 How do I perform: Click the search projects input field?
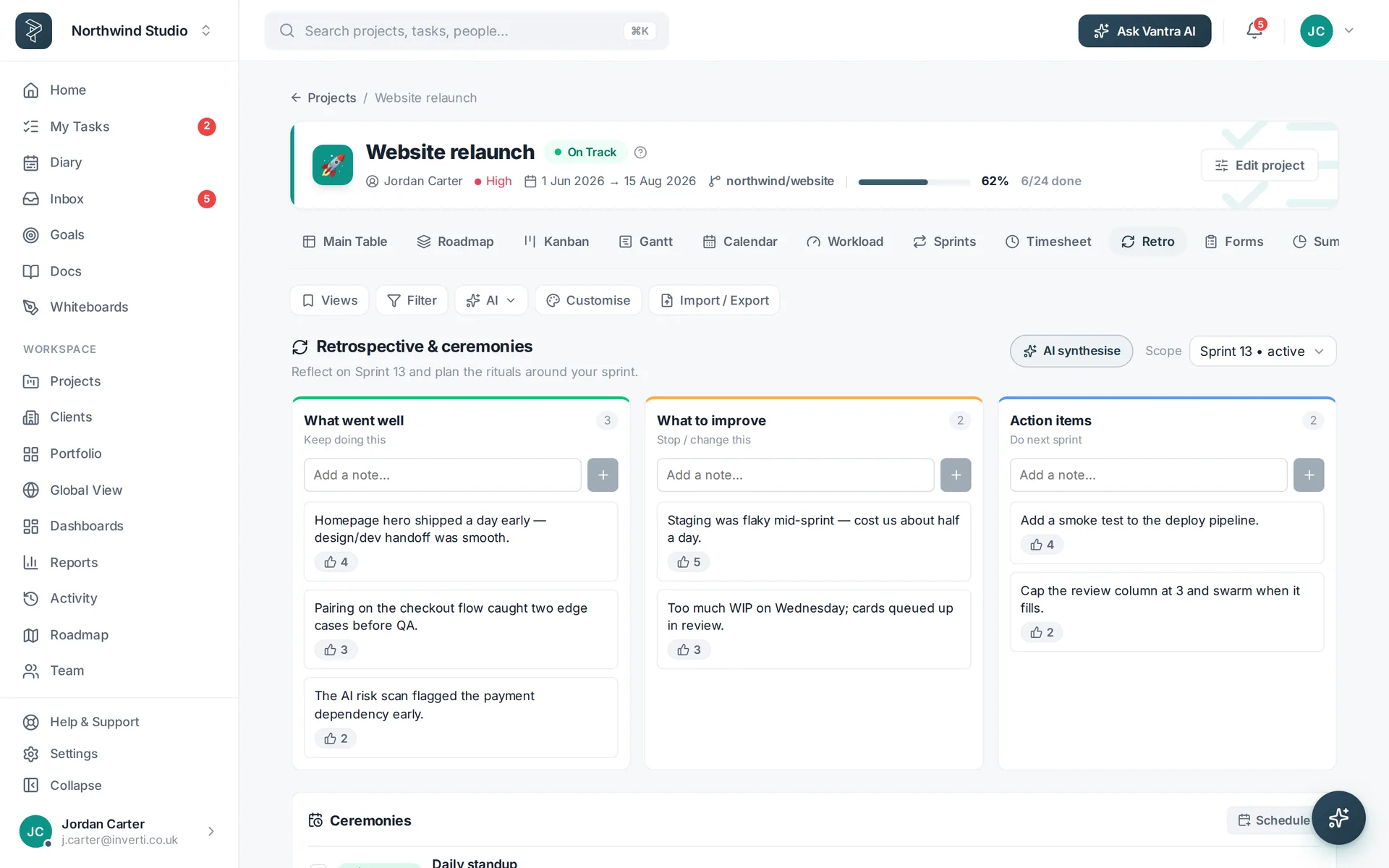pos(467,30)
